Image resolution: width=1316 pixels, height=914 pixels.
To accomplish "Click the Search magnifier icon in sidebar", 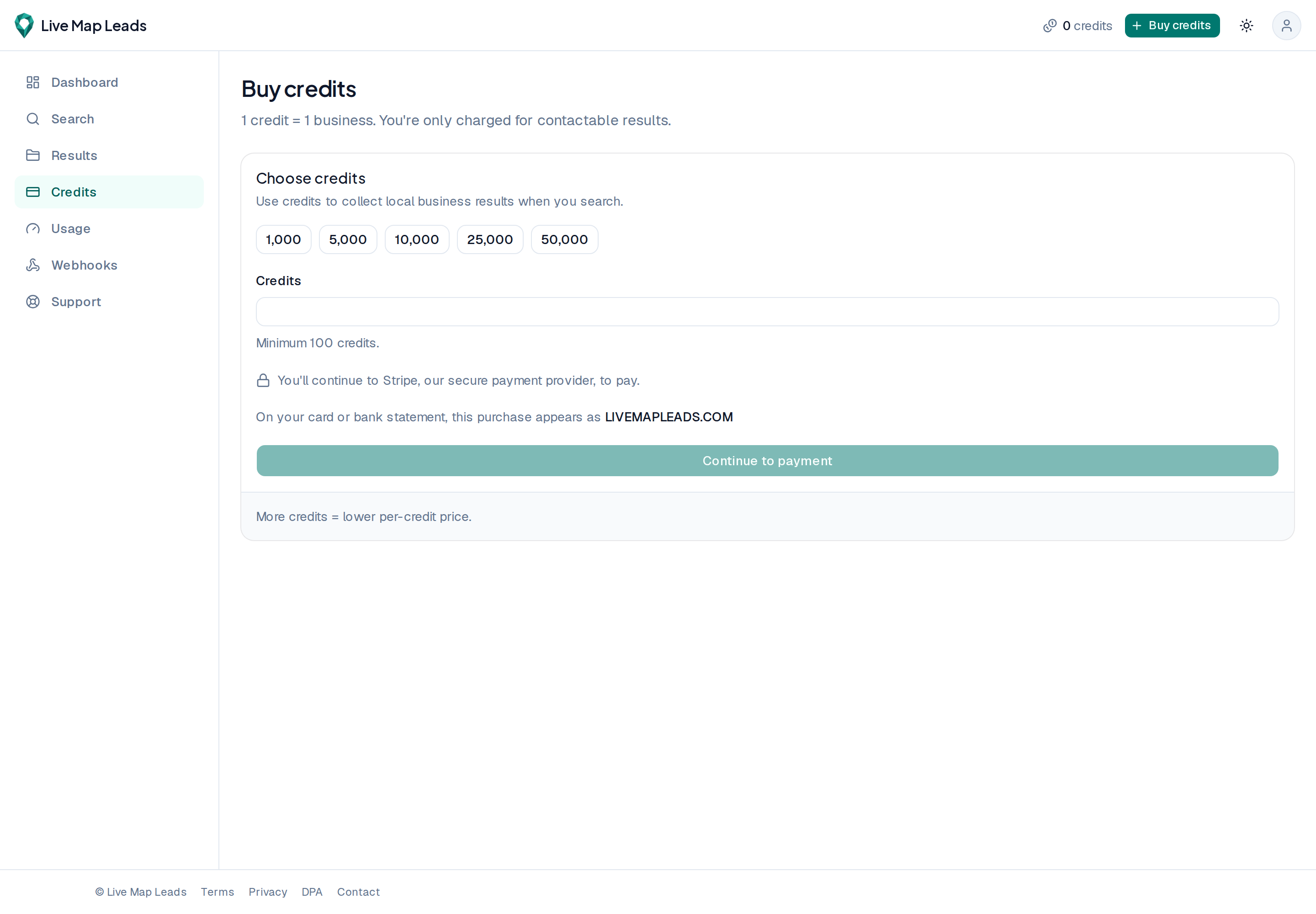I will (32, 119).
